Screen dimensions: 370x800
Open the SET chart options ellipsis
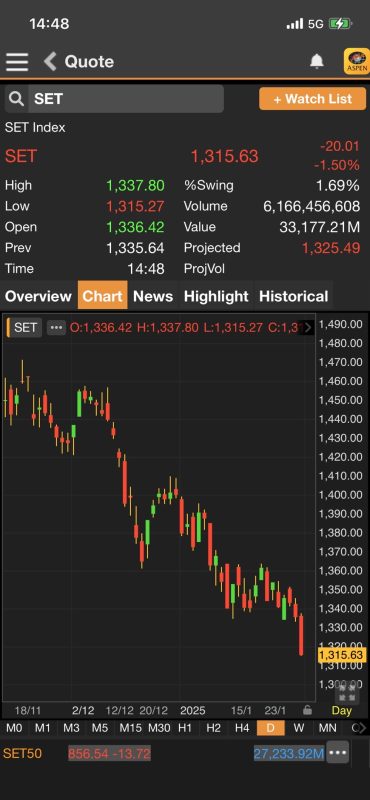tap(56, 328)
